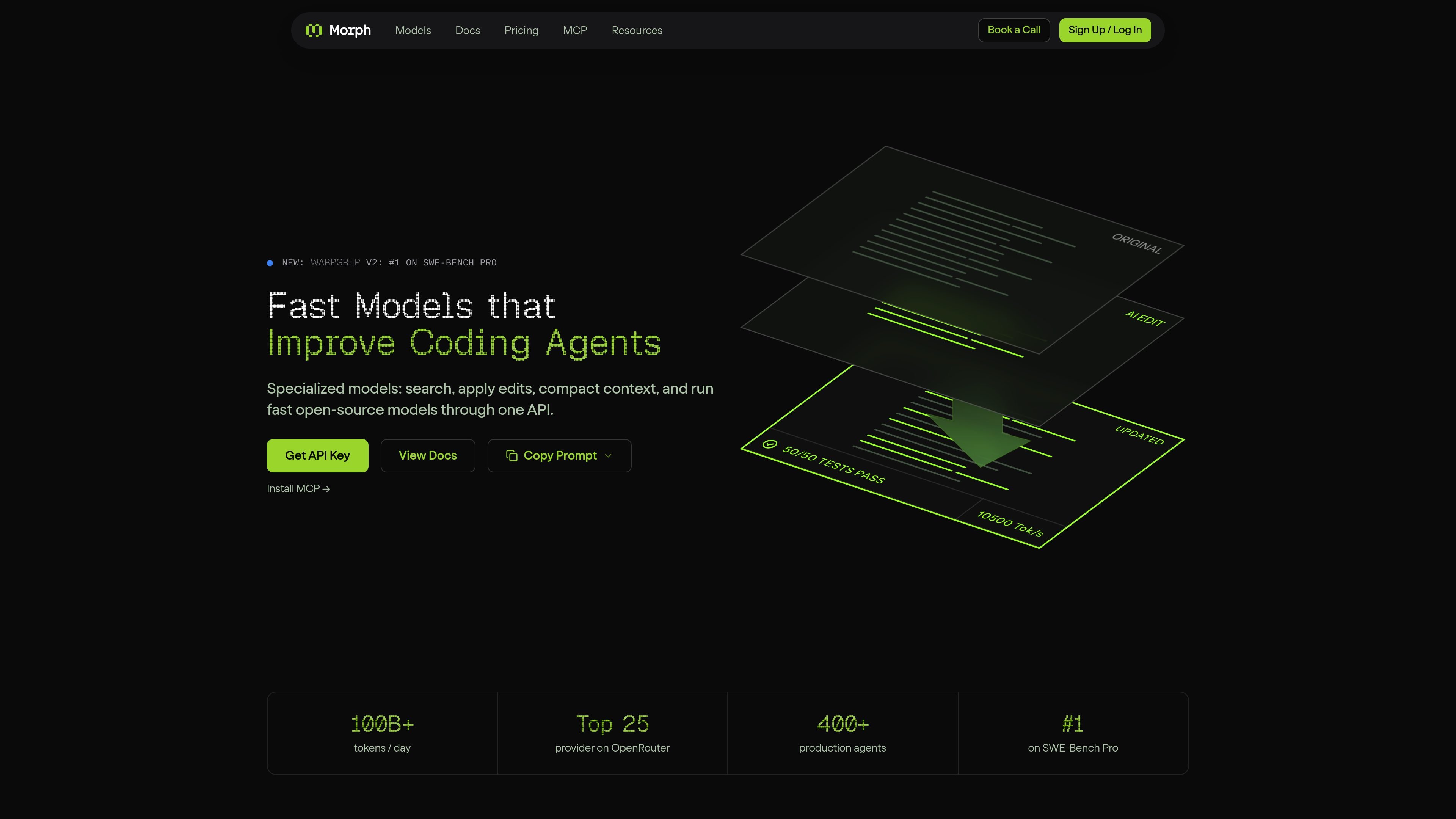Follow the Install MCP arrow link
Screen dimensions: 1456x819
click(x=298, y=489)
